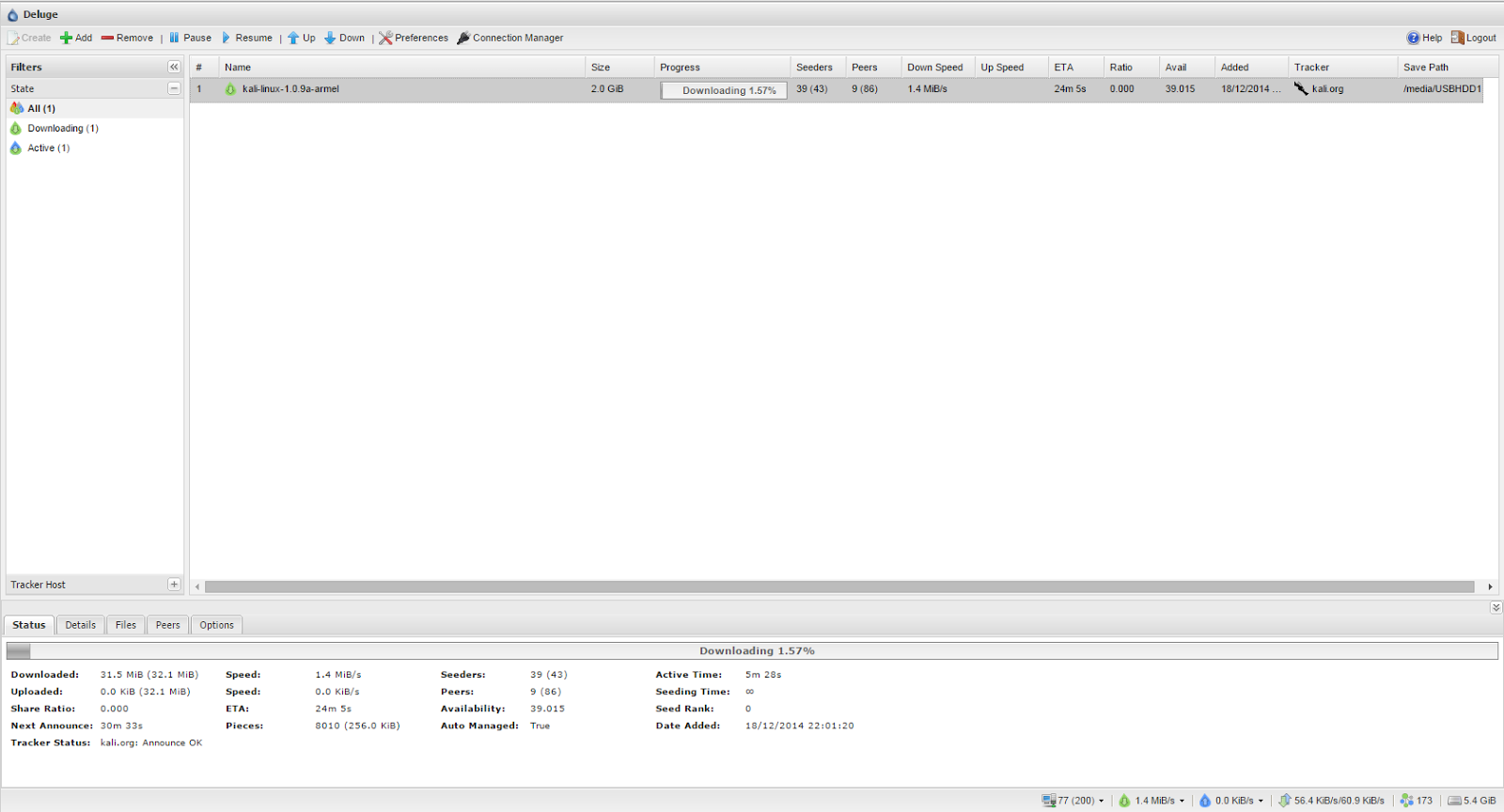This screenshot has width=1504, height=812.
Task: Sort by Up Speed column header
Action: coord(1011,67)
